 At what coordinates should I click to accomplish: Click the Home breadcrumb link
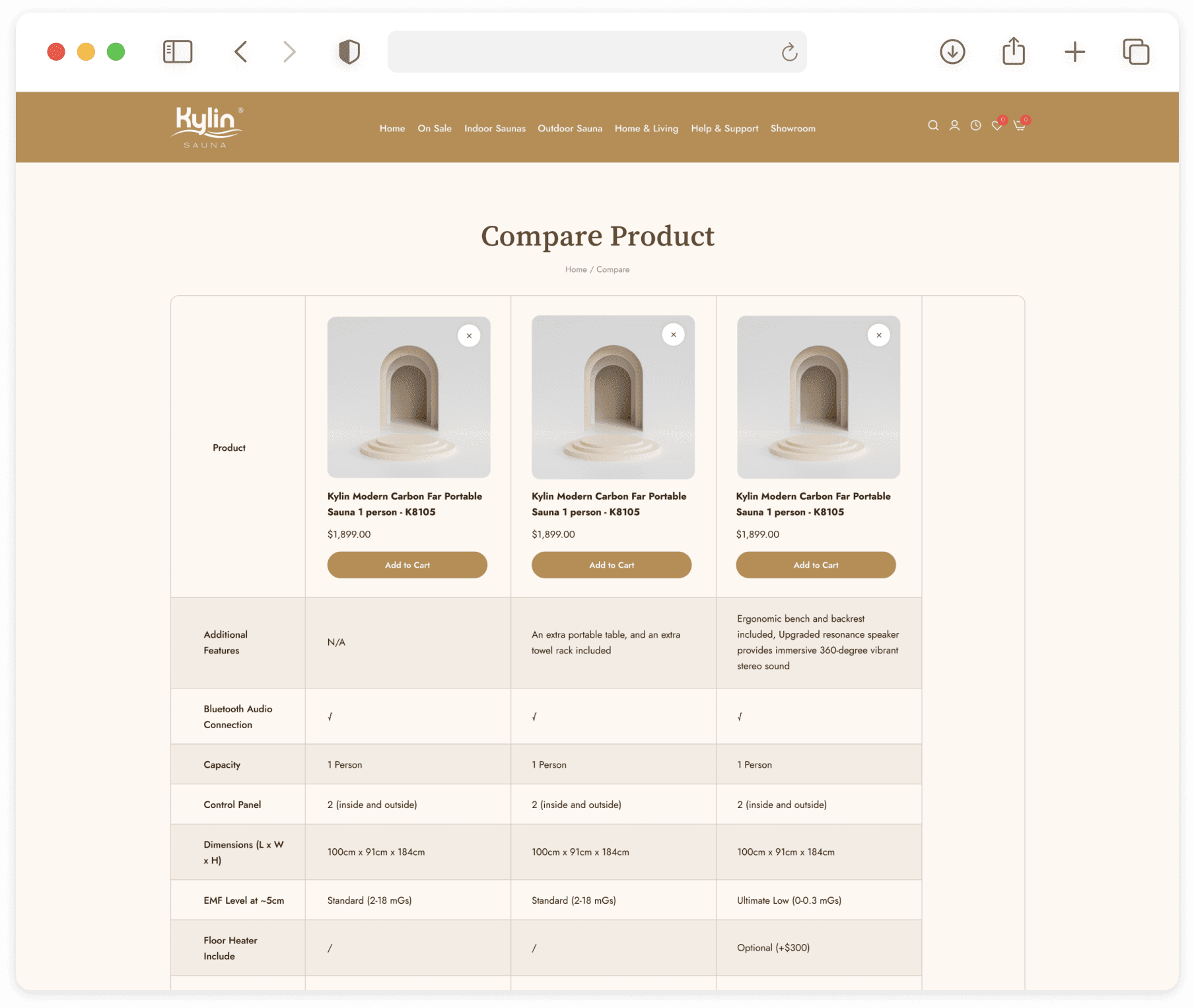click(576, 269)
